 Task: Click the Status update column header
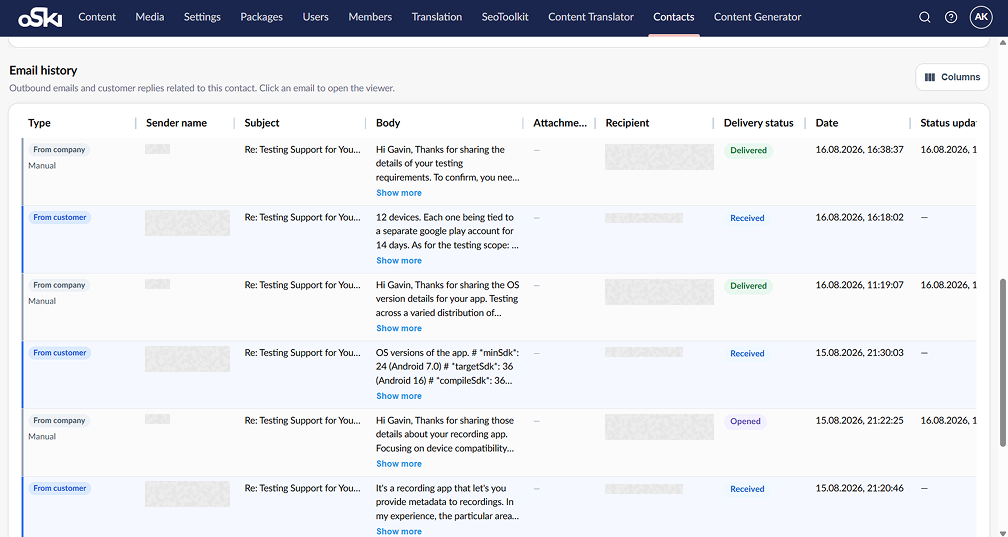[x=948, y=123]
